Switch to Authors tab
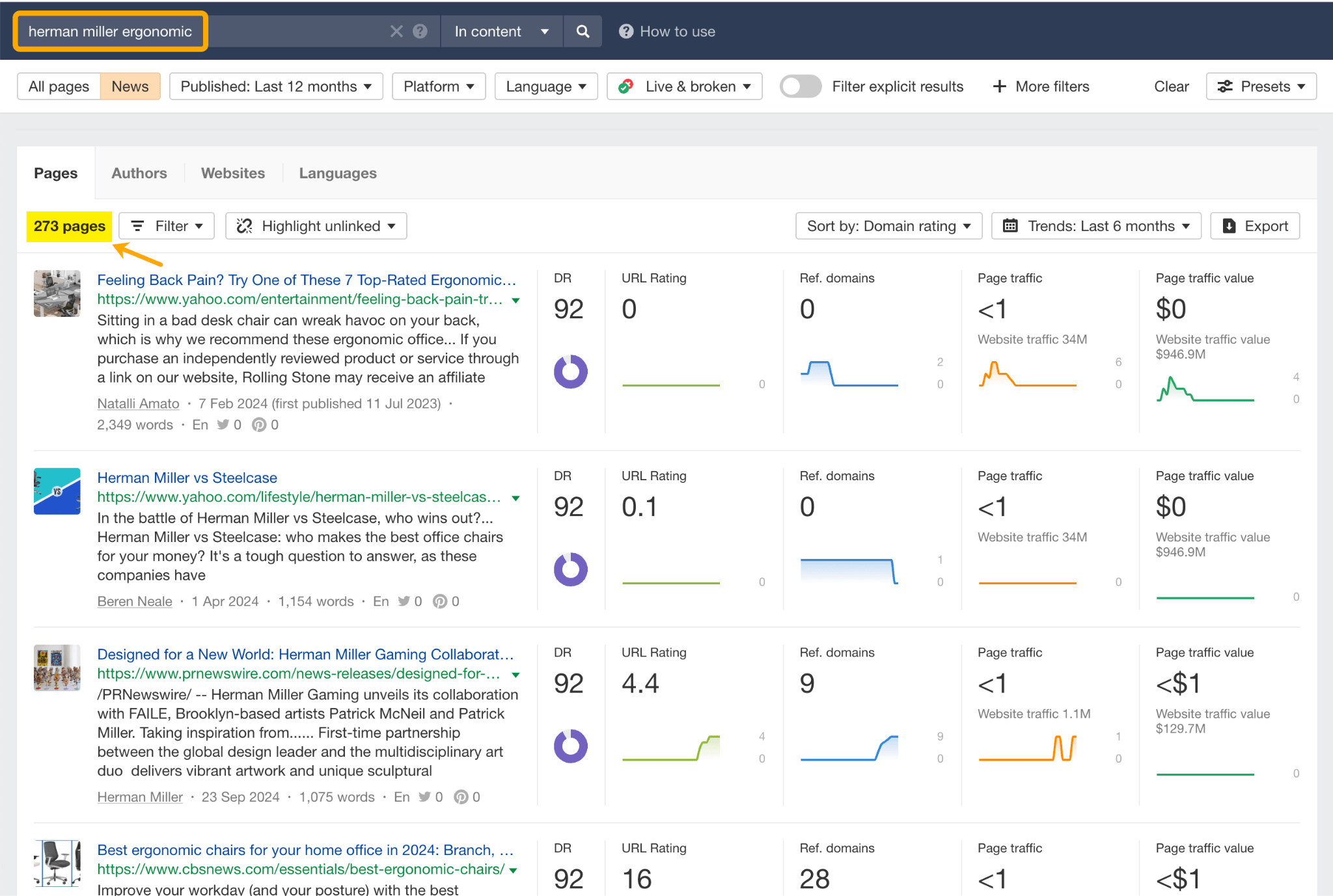 (x=139, y=173)
